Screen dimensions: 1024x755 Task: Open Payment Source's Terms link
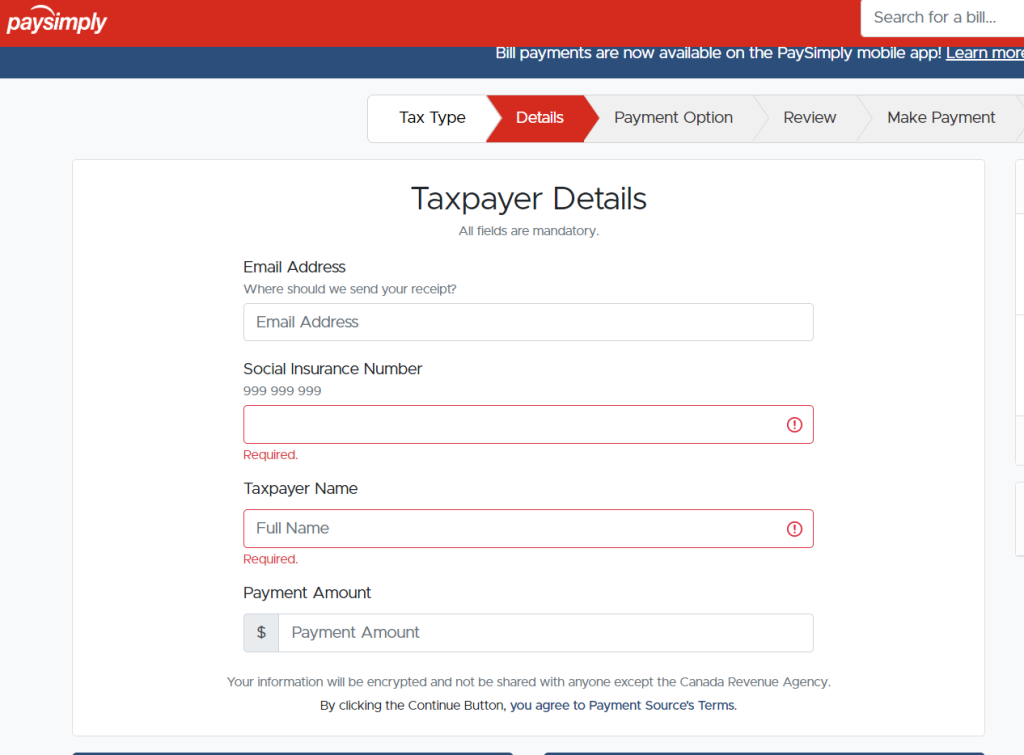(662, 705)
